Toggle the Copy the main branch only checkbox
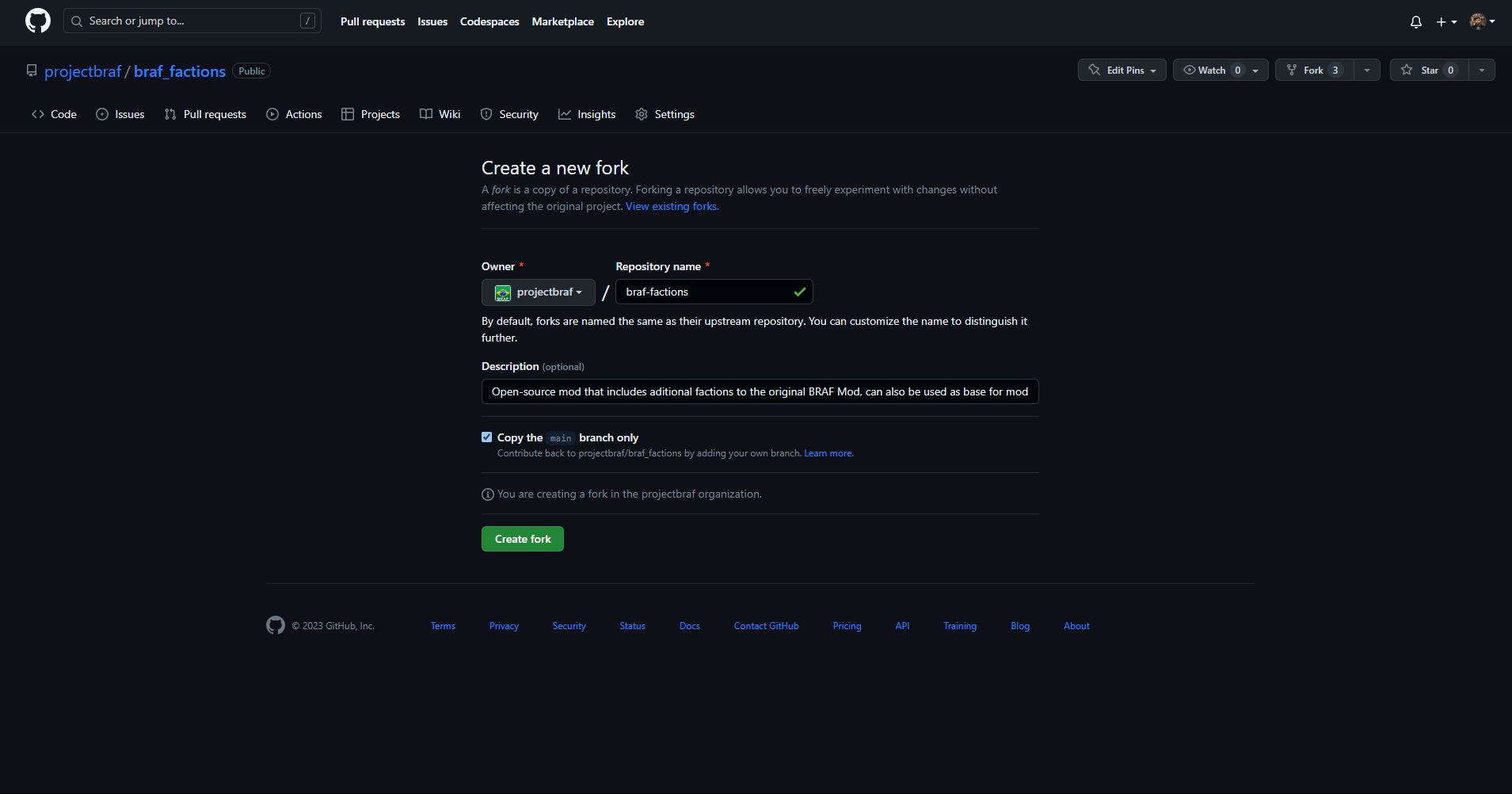The height and width of the screenshot is (794, 1512). click(487, 437)
